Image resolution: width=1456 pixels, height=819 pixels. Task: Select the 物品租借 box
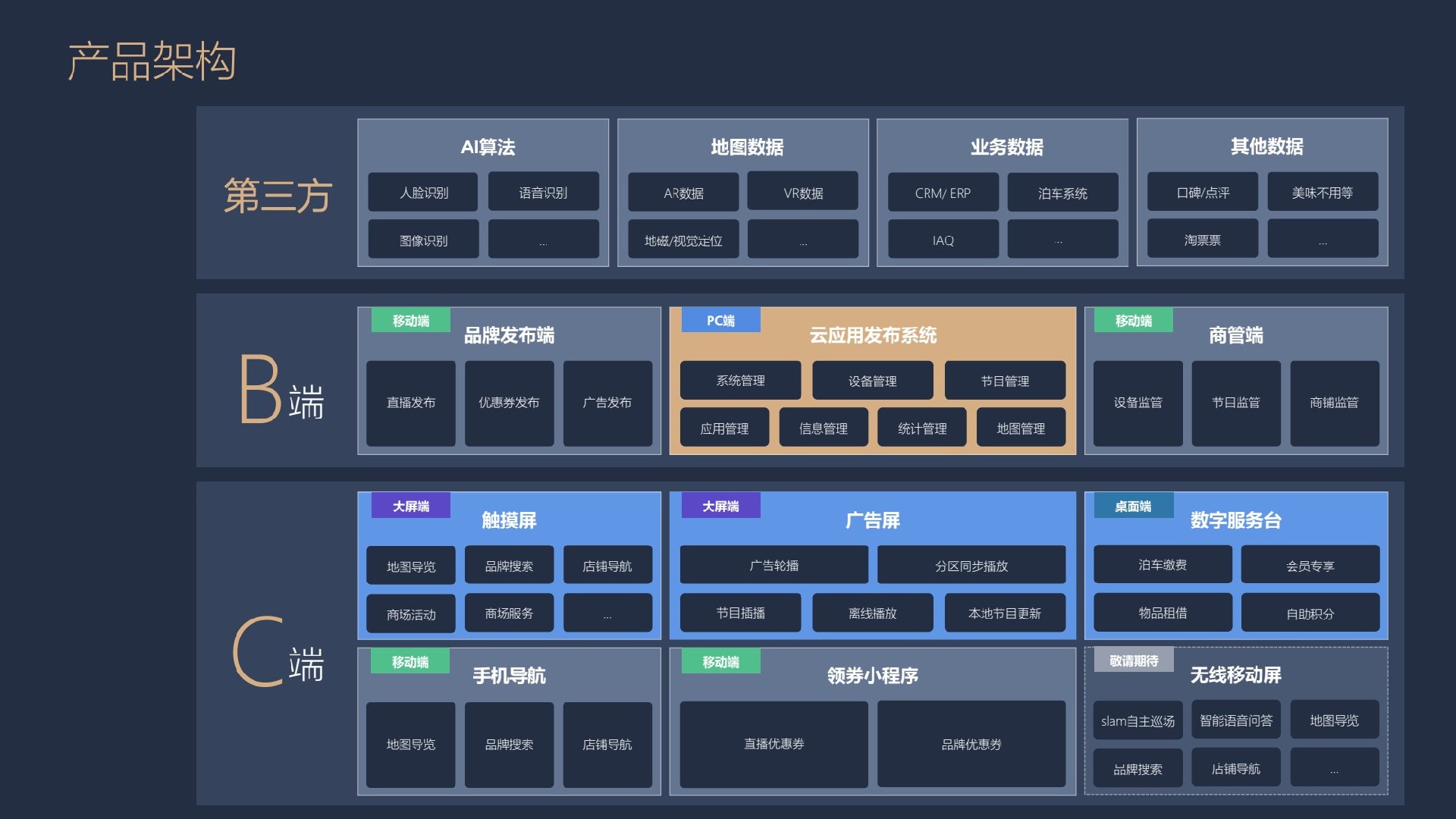click(x=1163, y=613)
